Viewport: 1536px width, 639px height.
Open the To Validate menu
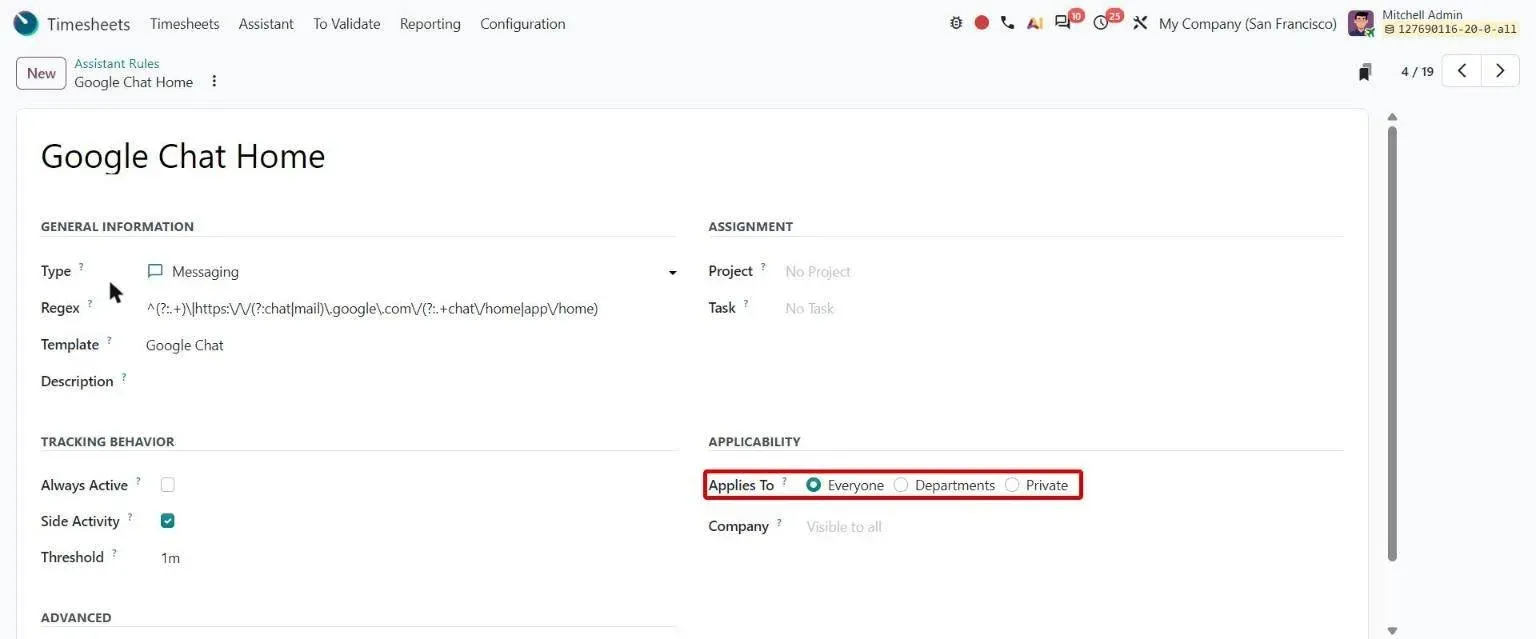[347, 23]
